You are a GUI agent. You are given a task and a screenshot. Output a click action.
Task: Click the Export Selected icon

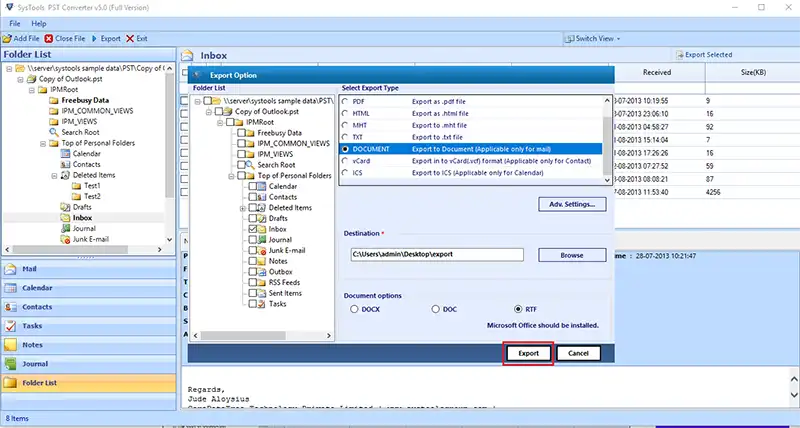tap(680, 55)
